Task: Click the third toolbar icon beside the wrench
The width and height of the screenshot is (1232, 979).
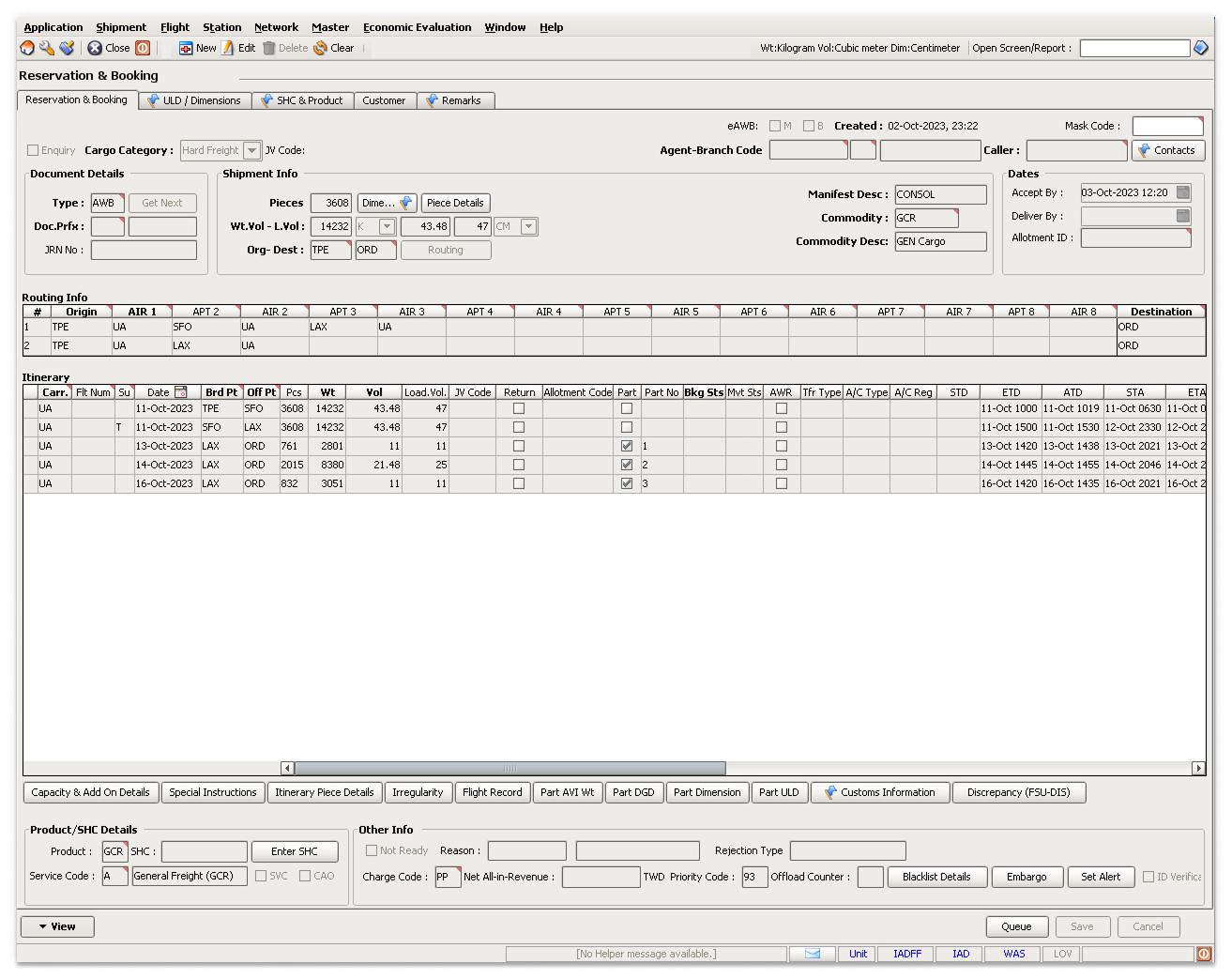Action: [67, 48]
